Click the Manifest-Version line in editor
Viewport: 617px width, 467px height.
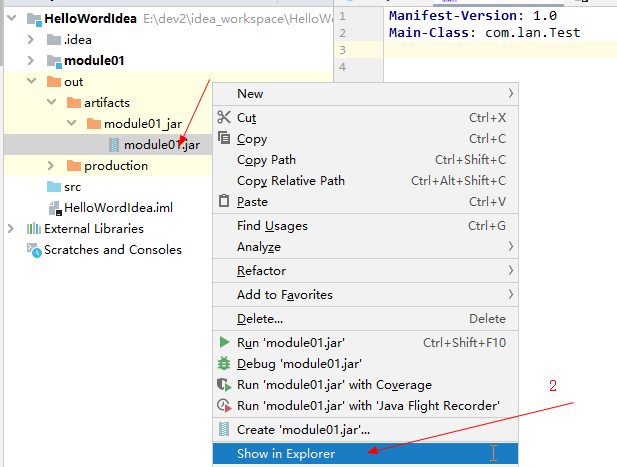tap(473, 15)
